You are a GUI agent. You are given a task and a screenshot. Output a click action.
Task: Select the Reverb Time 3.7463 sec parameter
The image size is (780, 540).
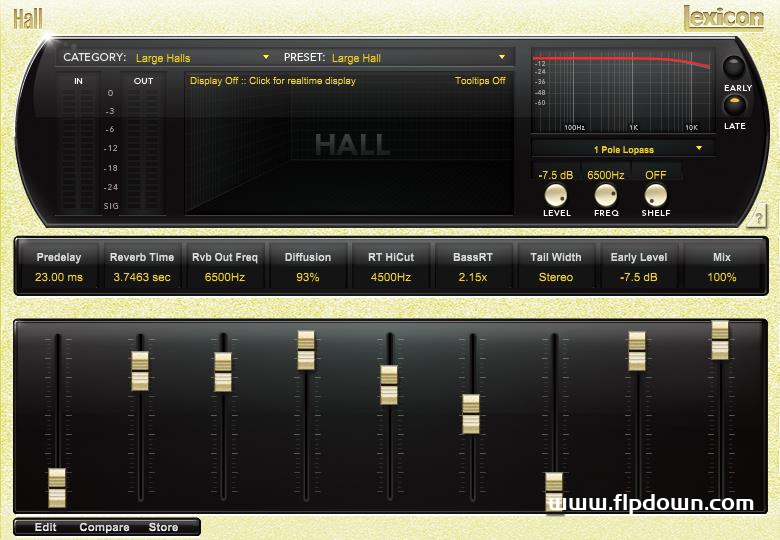(142, 267)
